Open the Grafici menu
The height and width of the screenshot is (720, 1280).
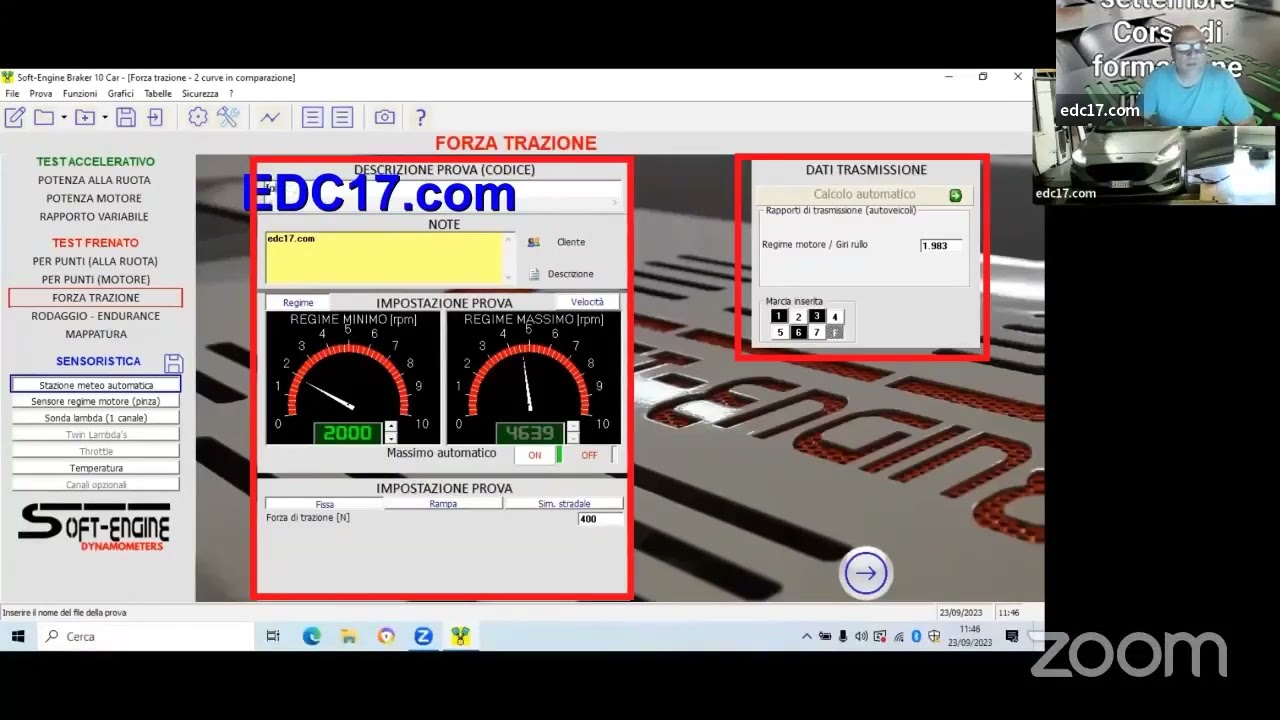[121, 93]
